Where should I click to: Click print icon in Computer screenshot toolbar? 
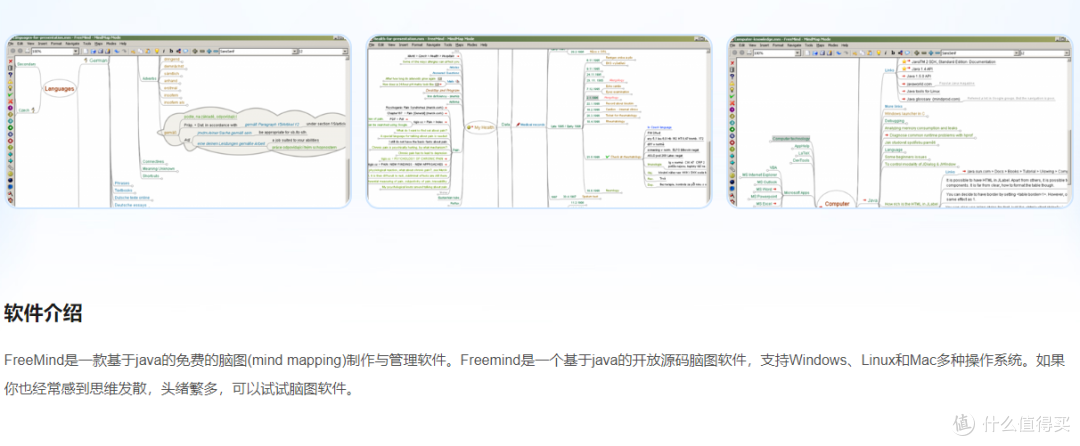tap(749, 53)
